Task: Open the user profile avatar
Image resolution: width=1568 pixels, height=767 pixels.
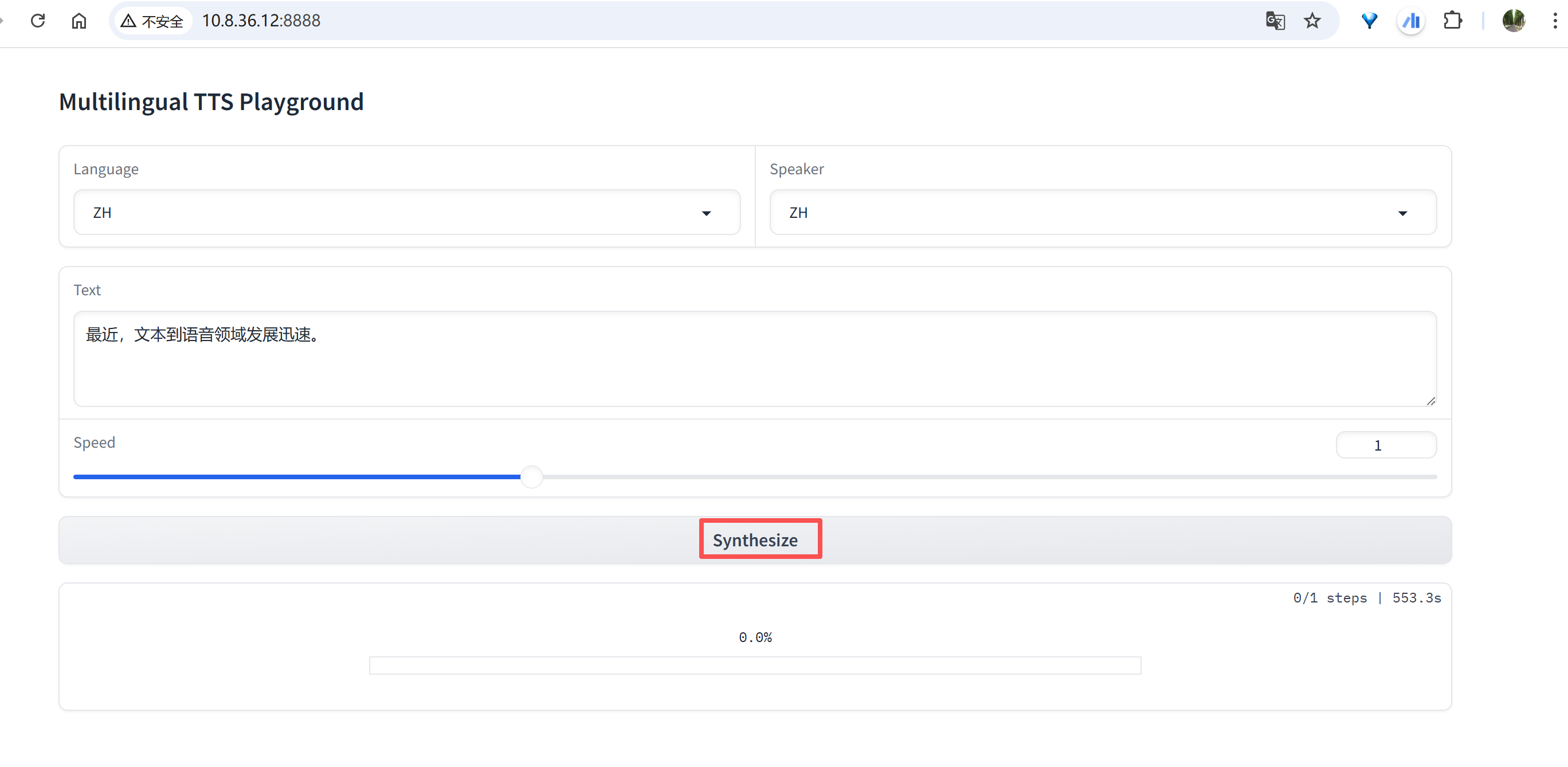Action: (x=1513, y=21)
